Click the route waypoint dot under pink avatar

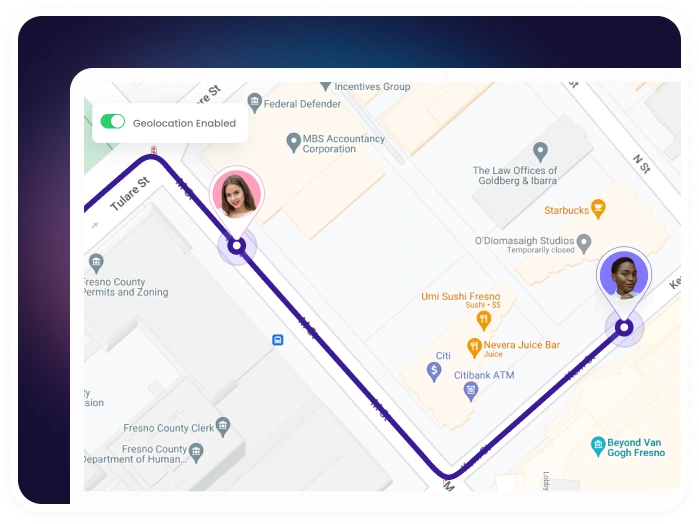click(x=237, y=246)
